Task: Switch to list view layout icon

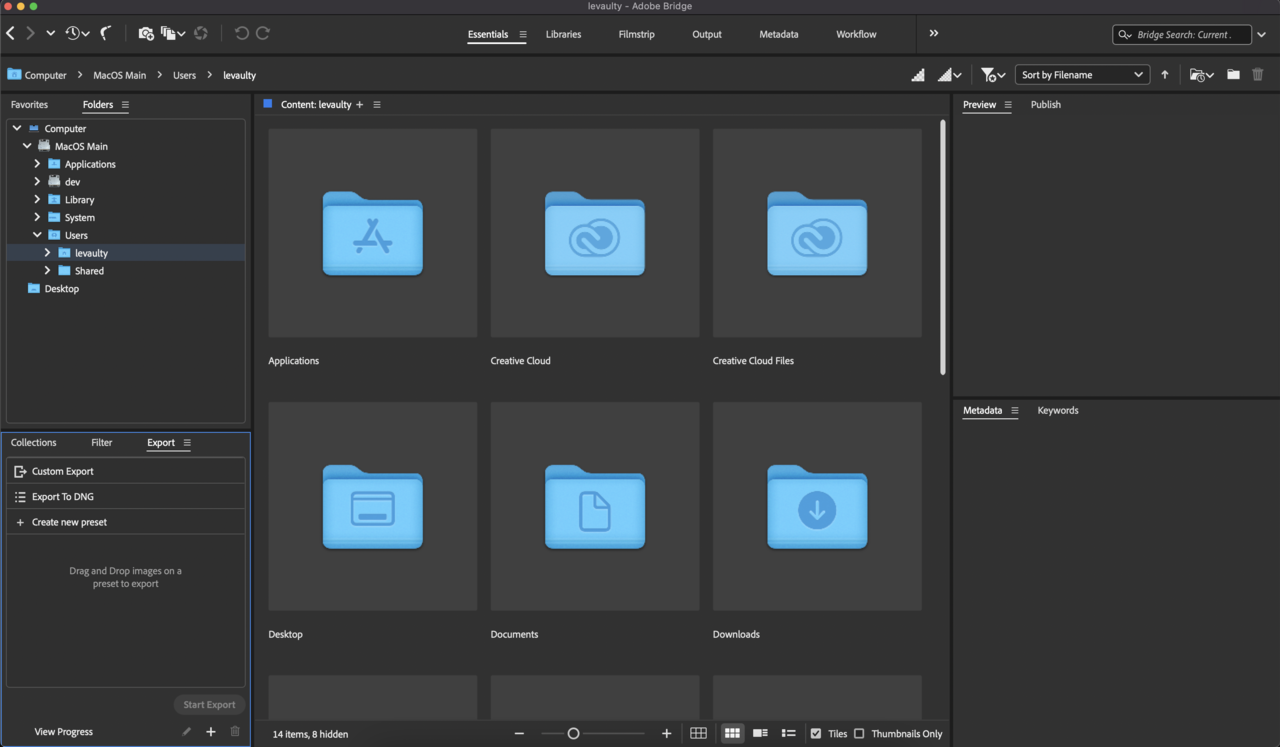Action: (x=788, y=733)
